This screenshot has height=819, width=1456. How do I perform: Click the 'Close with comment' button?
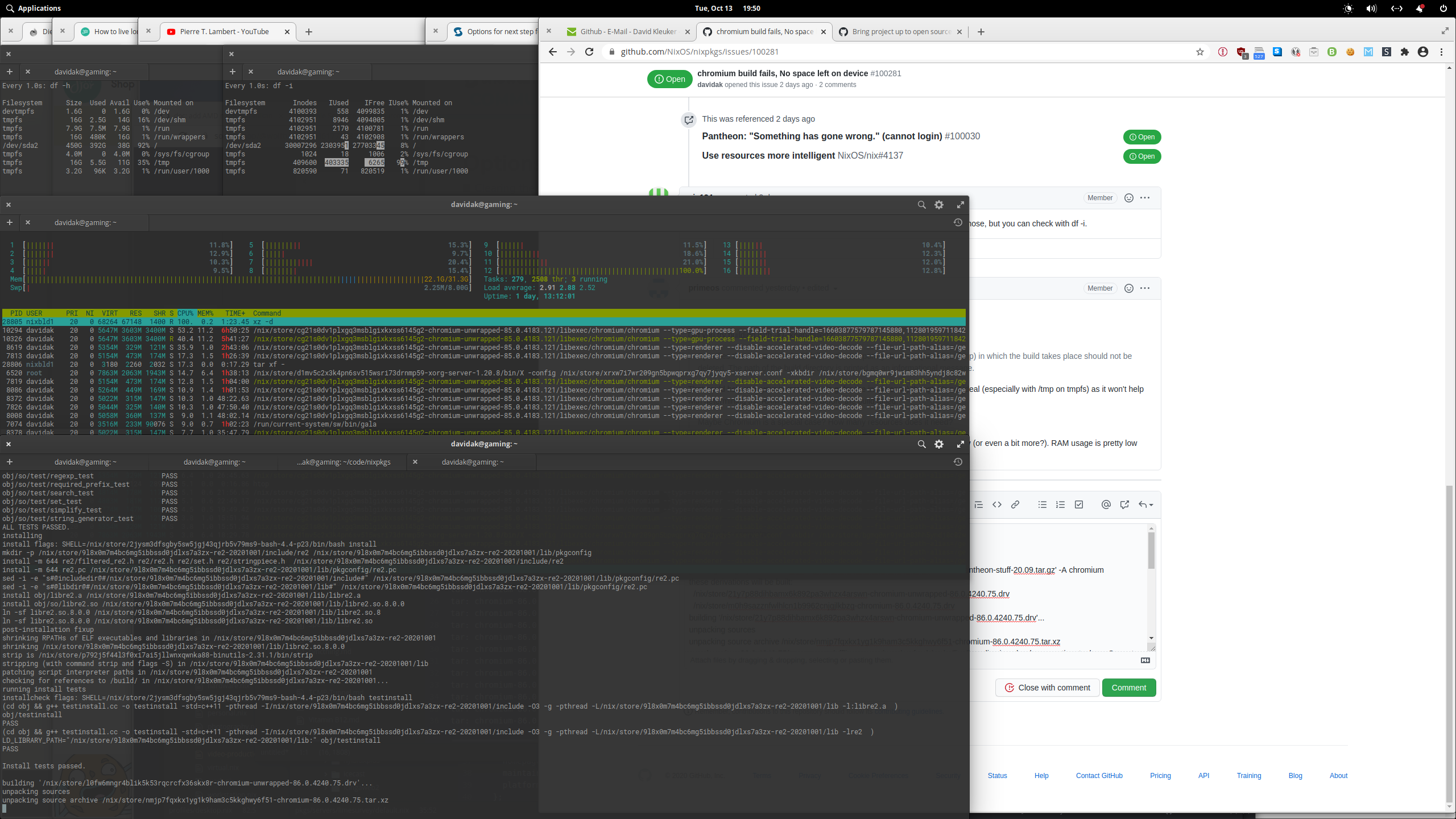coord(1047,687)
